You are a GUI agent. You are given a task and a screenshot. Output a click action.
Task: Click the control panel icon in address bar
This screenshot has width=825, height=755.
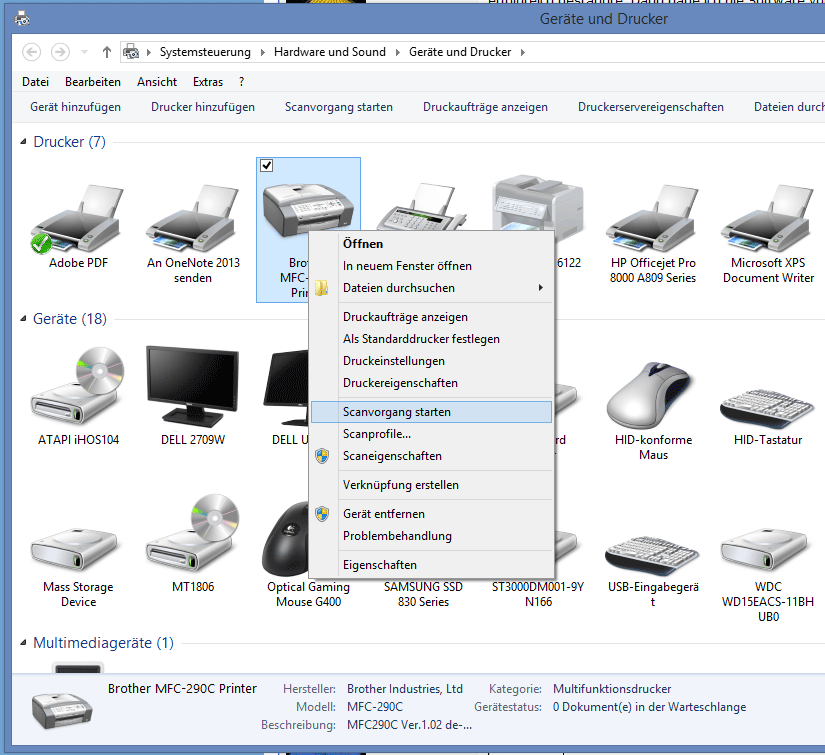131,52
